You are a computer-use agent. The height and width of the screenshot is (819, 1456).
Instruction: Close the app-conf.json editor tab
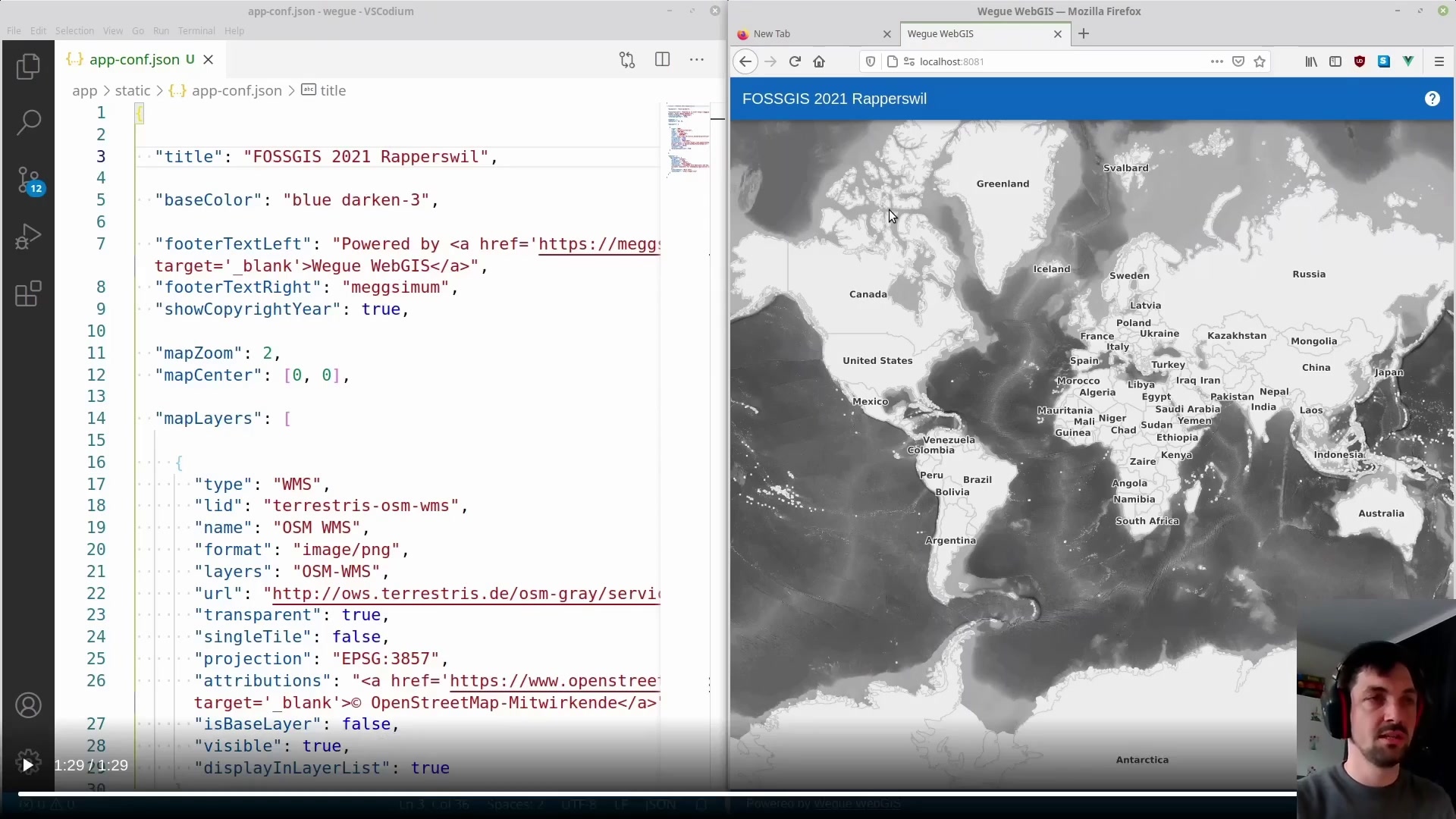coord(209,59)
